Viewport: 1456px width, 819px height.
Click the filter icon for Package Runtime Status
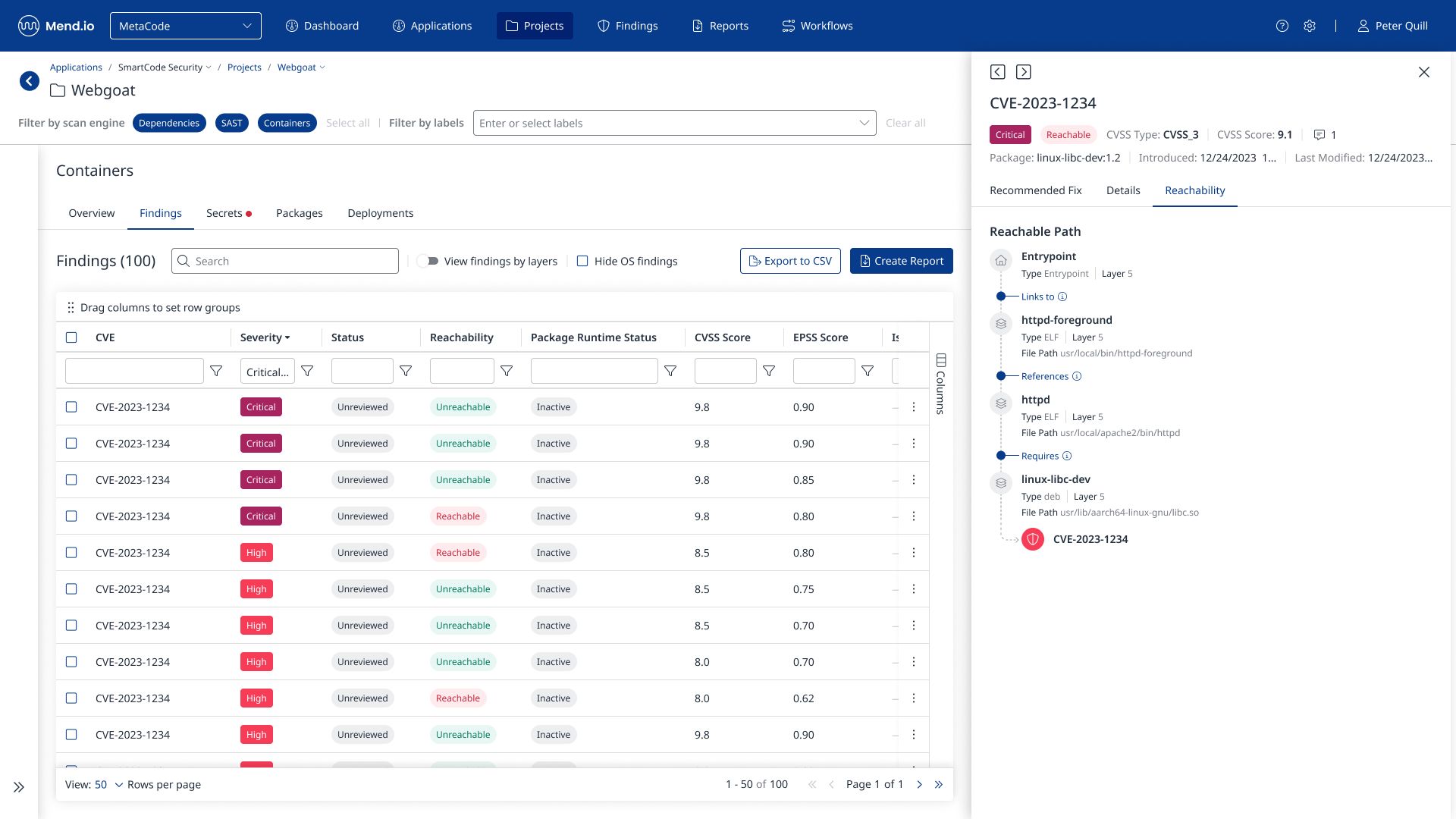pyautogui.click(x=670, y=371)
